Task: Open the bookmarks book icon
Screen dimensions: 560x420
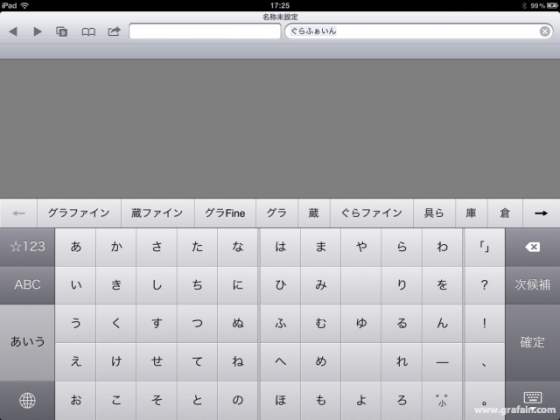Action: [x=88, y=32]
